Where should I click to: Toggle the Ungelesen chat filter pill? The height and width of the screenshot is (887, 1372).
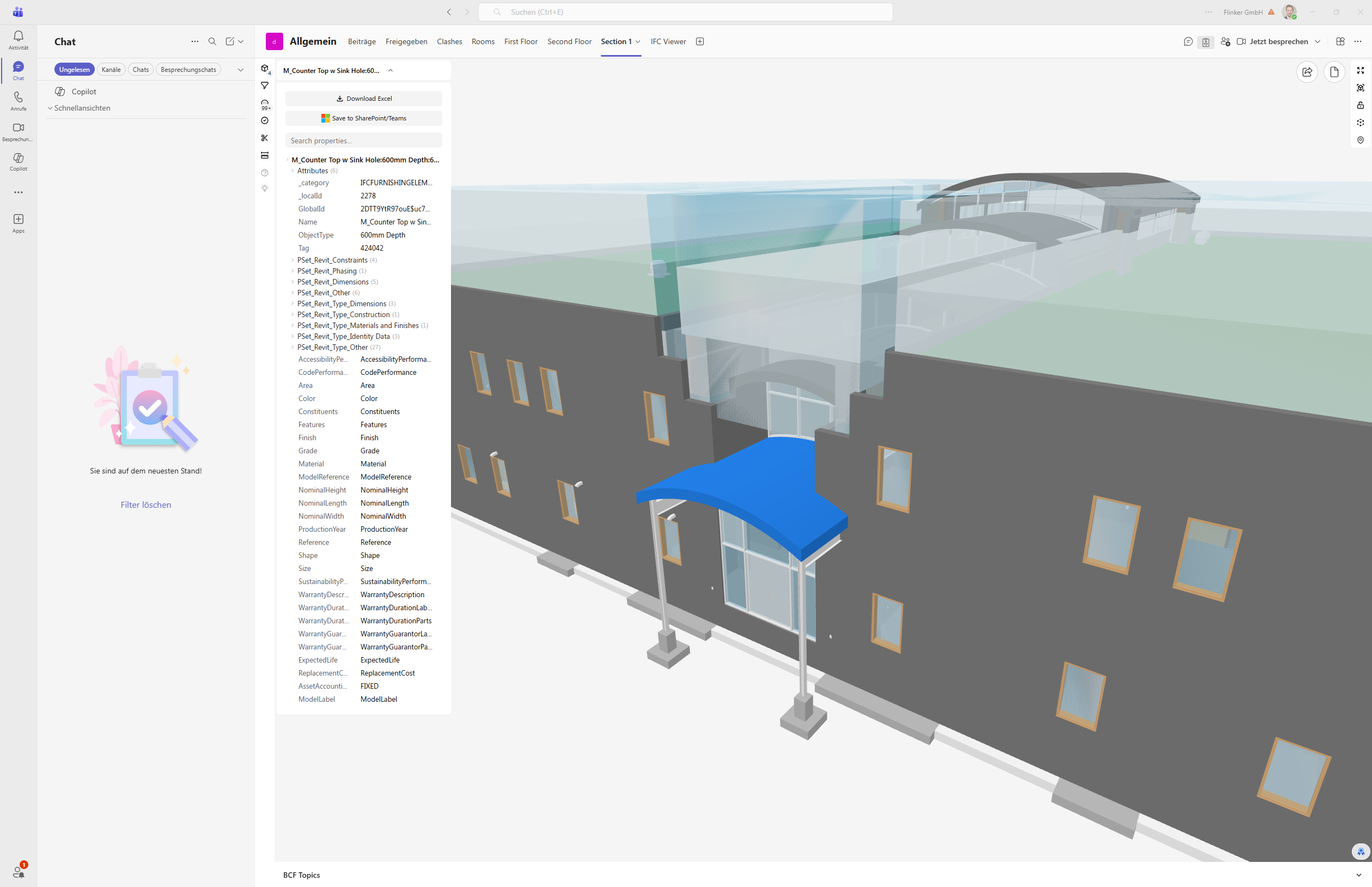click(74, 70)
